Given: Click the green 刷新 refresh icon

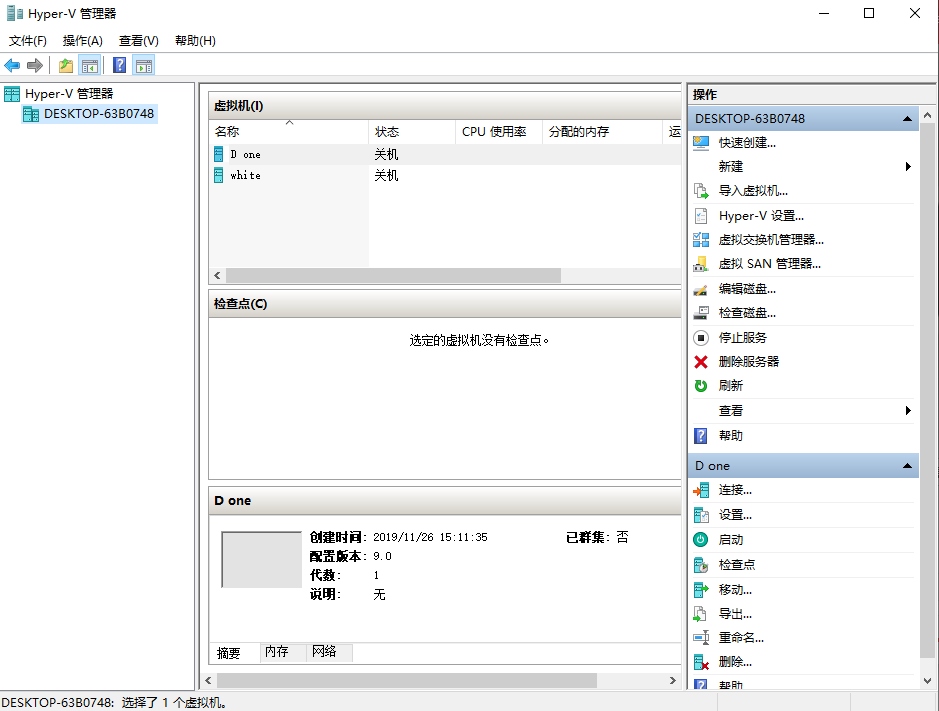Looking at the screenshot, I should coord(701,386).
